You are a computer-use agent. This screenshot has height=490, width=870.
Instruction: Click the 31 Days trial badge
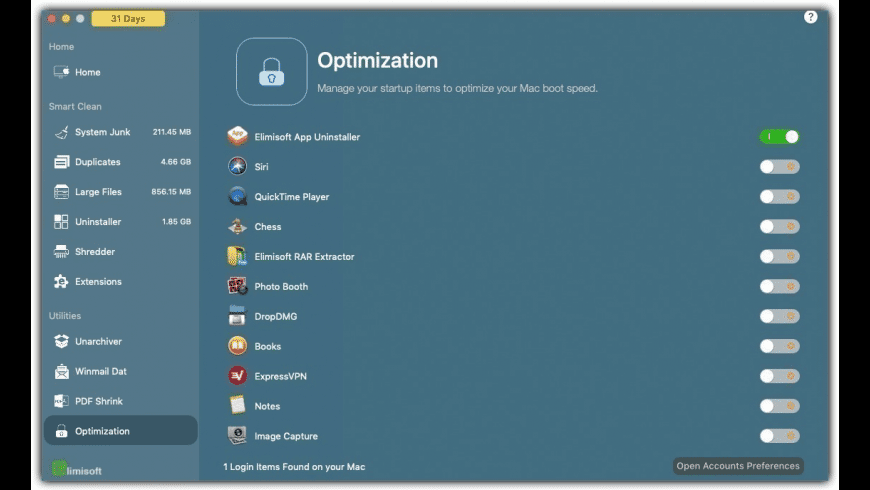coord(128,18)
